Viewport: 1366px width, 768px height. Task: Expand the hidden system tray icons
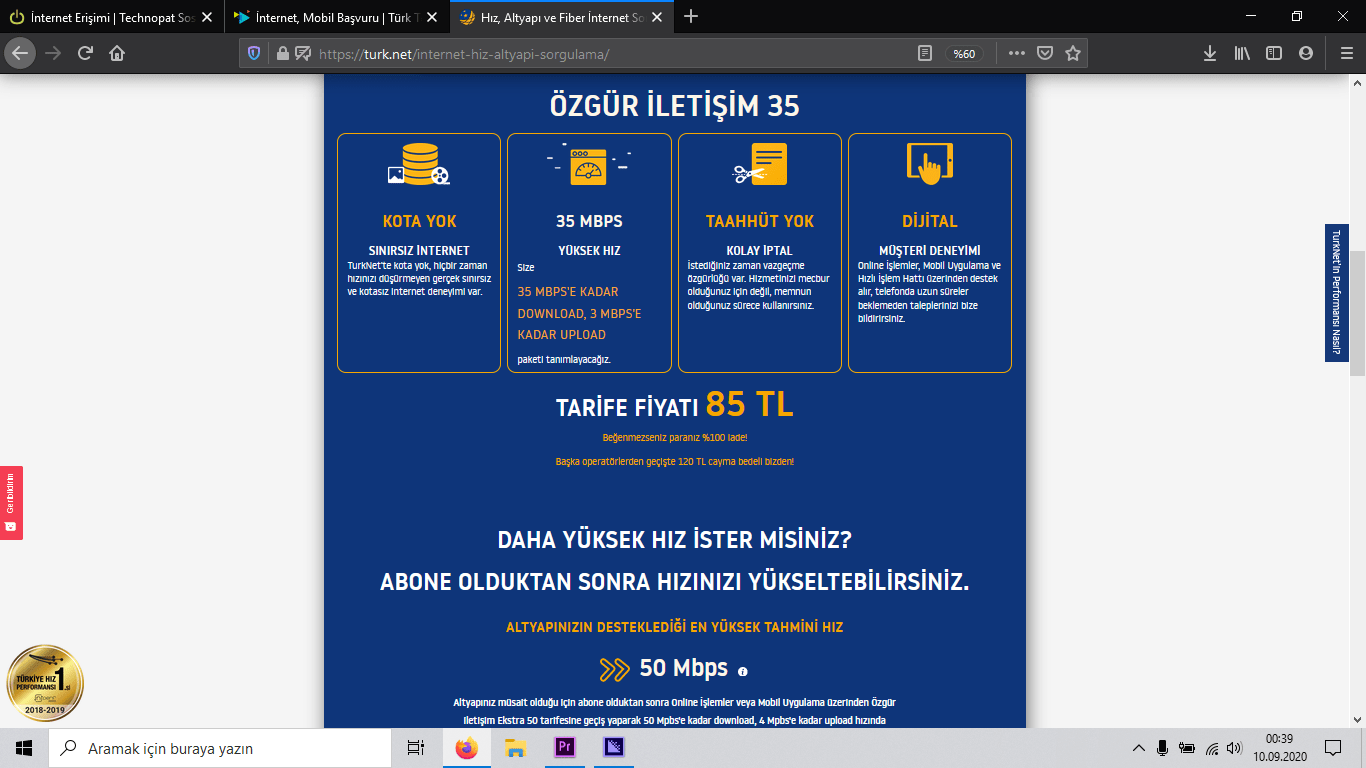coord(1138,748)
